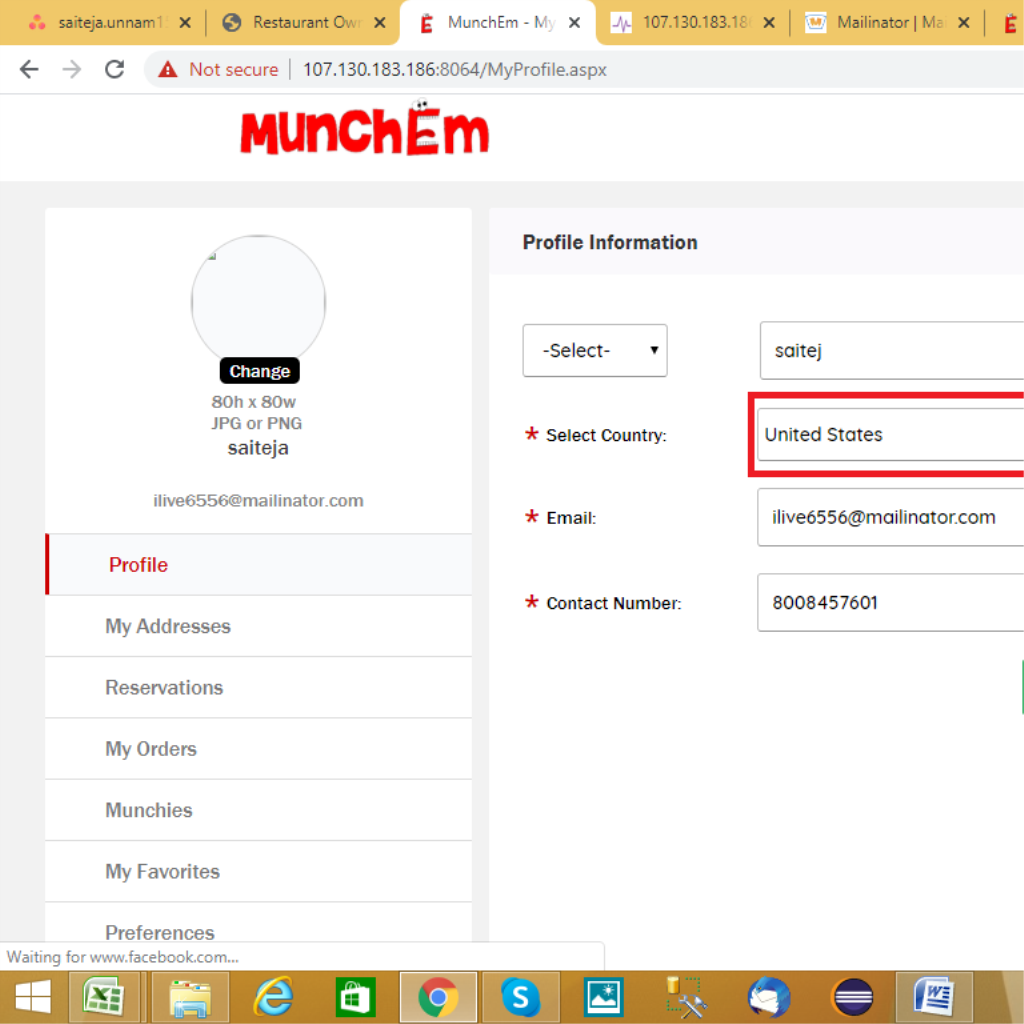The height and width of the screenshot is (1024, 1024).
Task: Open Word from the taskbar
Action: (x=935, y=996)
